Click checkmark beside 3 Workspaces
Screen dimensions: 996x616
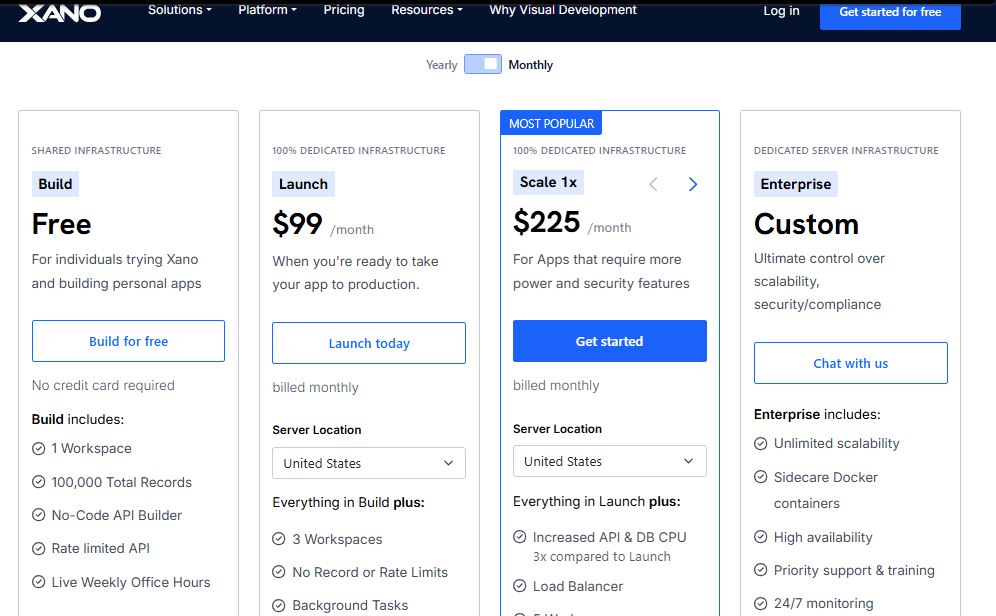[279, 539]
